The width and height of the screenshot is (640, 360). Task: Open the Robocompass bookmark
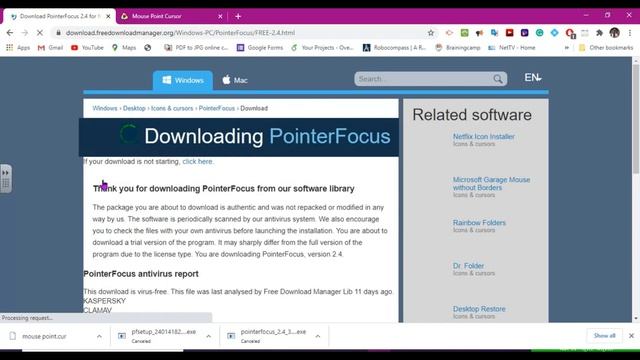tap(394, 48)
